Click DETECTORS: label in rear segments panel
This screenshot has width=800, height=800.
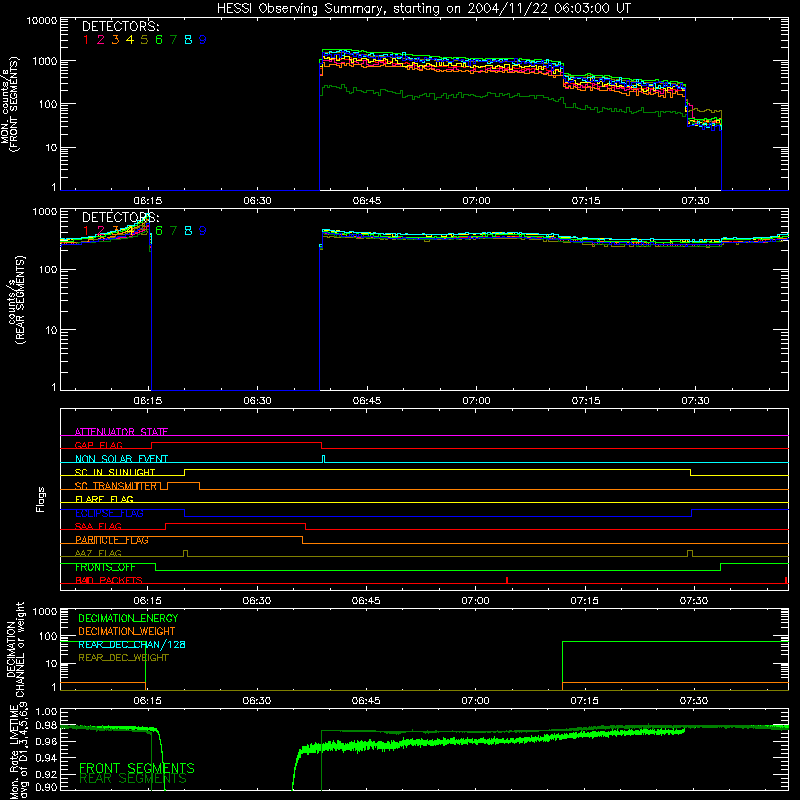[120, 217]
